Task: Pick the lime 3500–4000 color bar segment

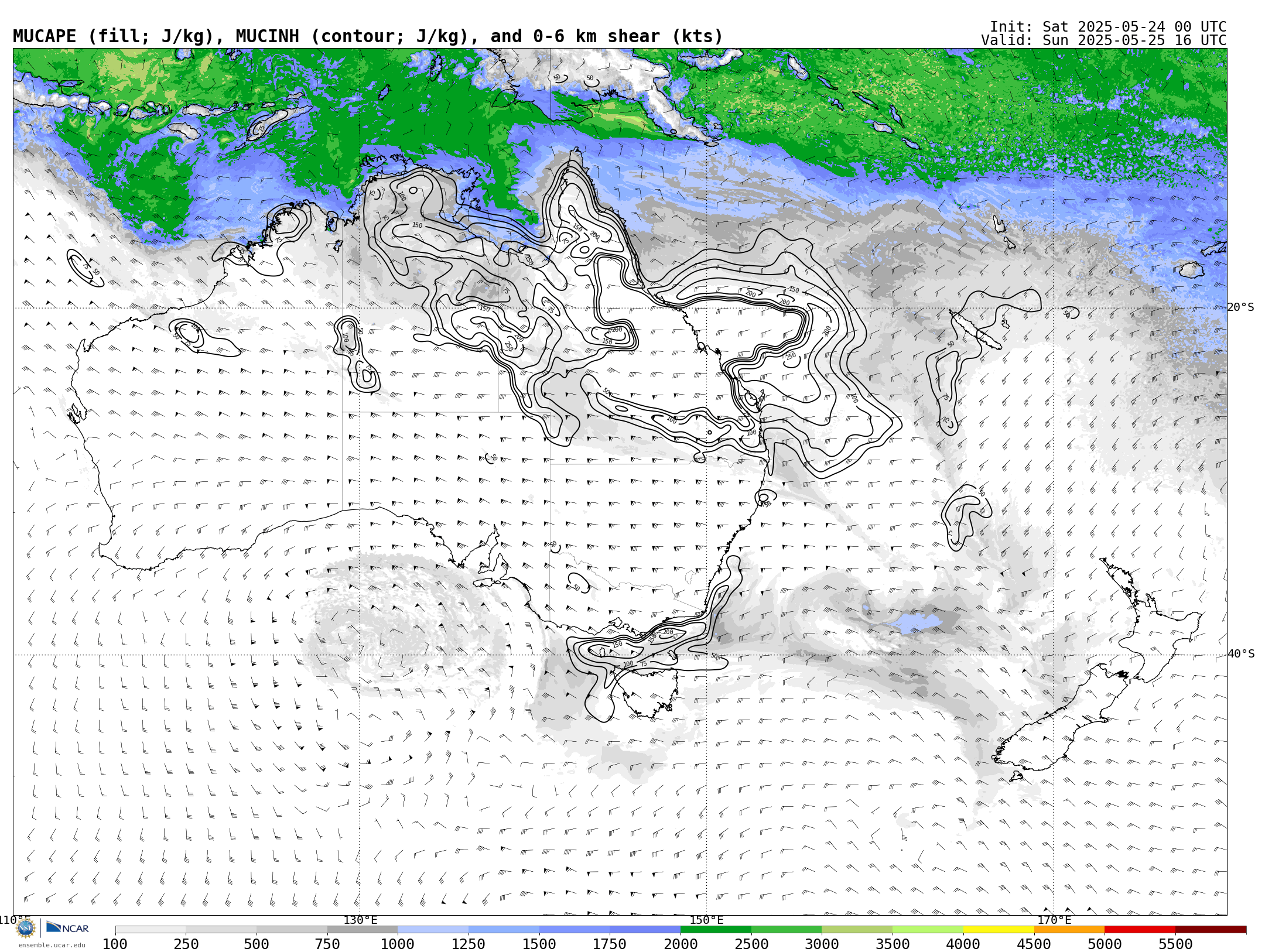Action: (928, 930)
